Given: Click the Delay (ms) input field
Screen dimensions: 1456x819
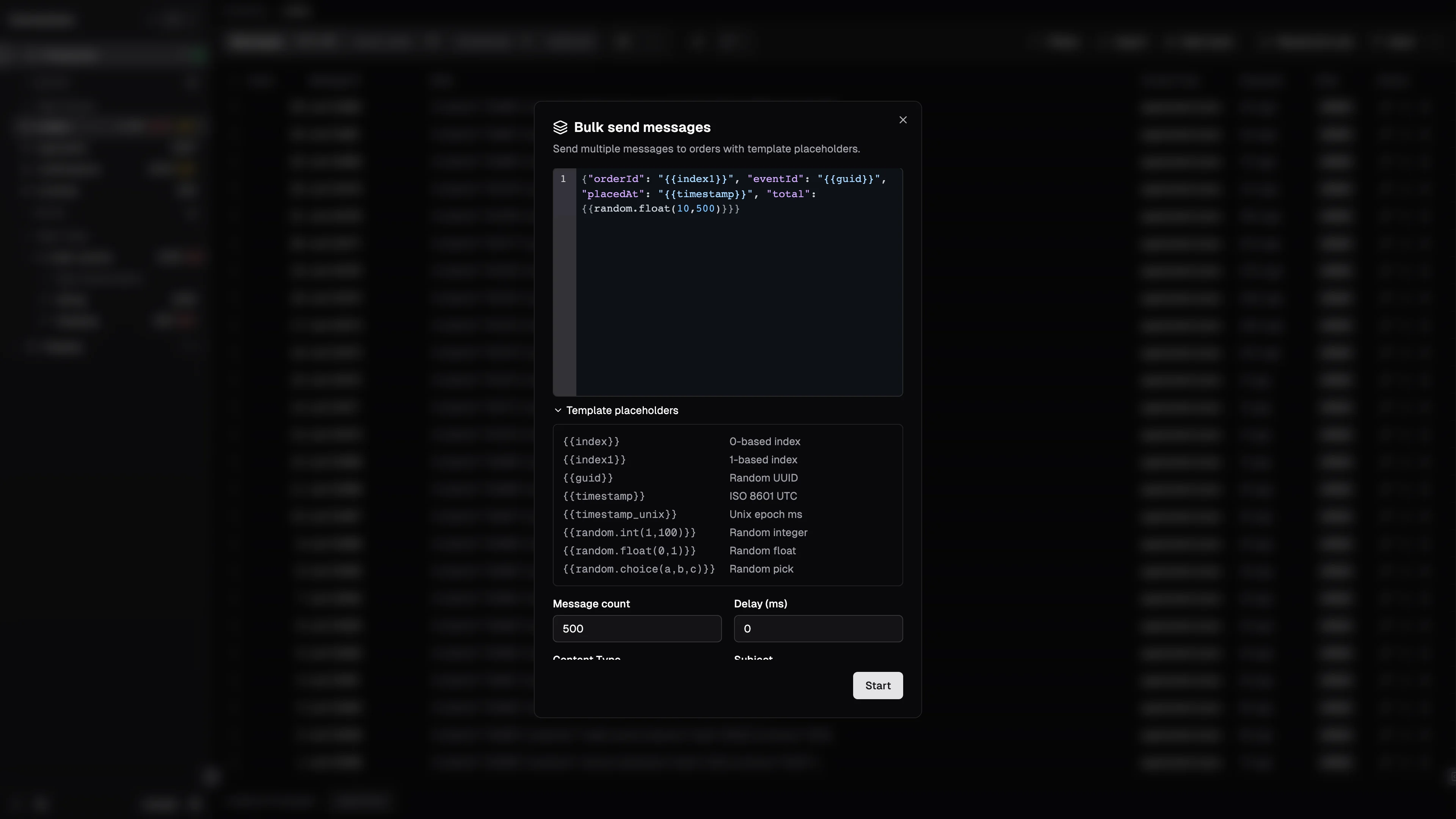Looking at the screenshot, I should click(x=818, y=629).
